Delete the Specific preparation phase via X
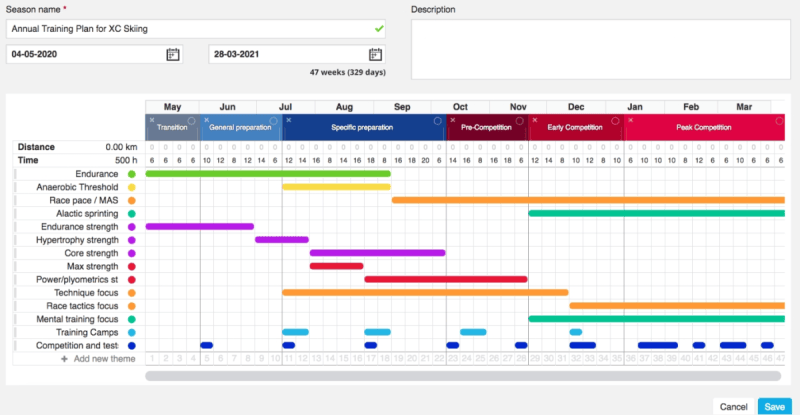 (288, 120)
